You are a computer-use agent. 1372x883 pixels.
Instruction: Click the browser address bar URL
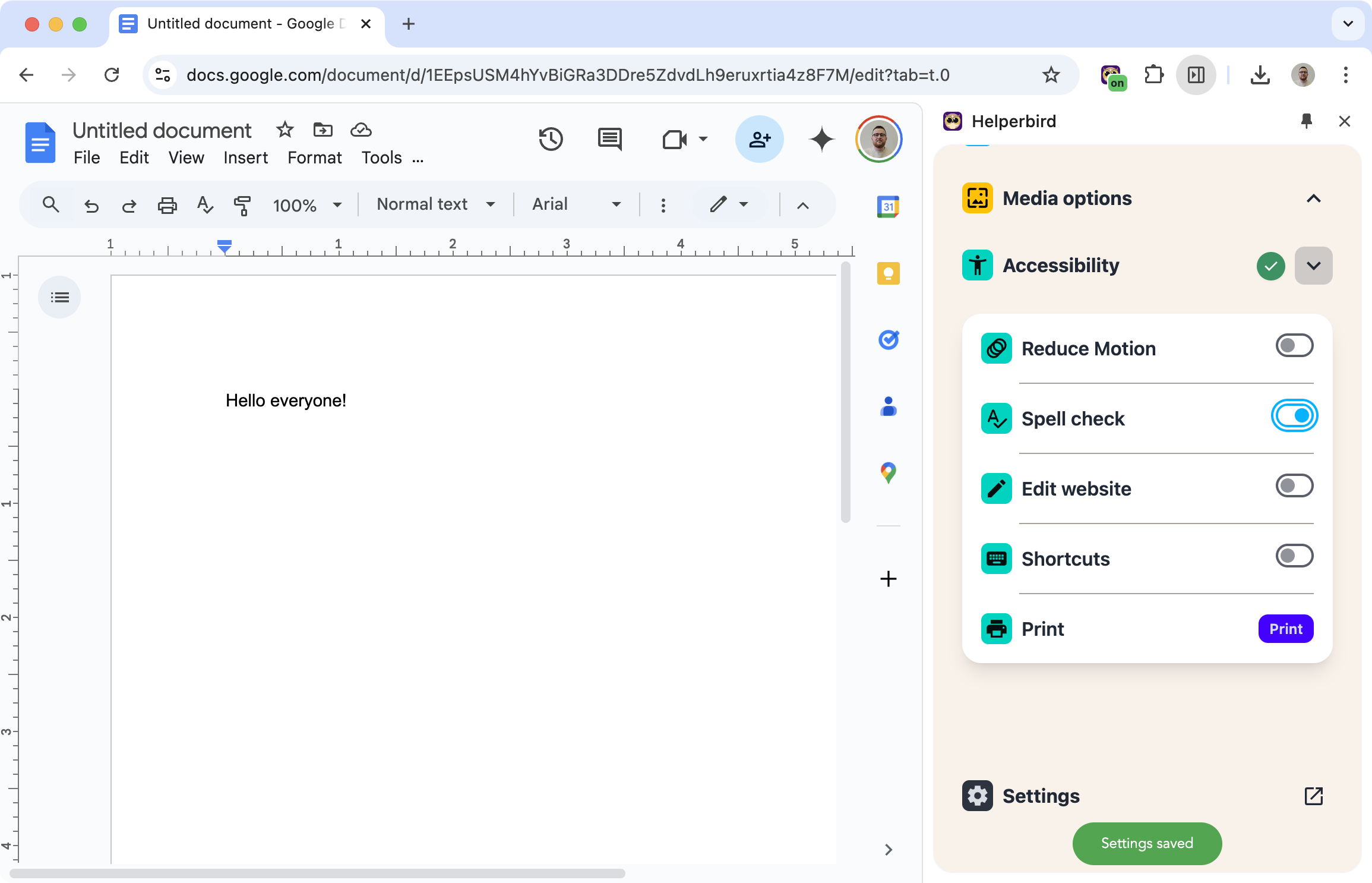[567, 75]
